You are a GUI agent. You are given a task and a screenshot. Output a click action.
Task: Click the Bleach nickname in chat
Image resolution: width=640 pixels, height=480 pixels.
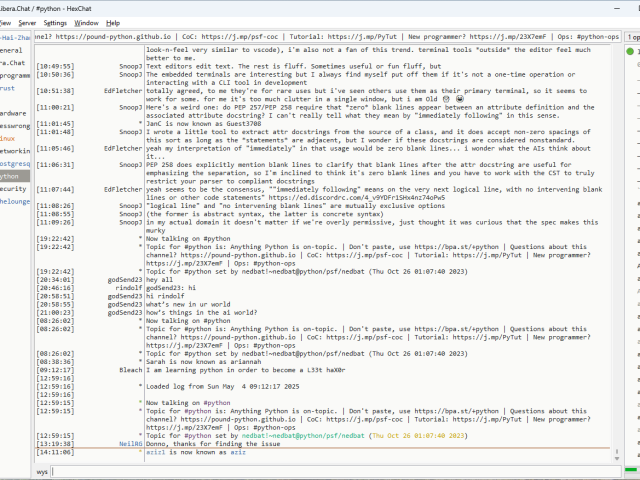pos(130,369)
